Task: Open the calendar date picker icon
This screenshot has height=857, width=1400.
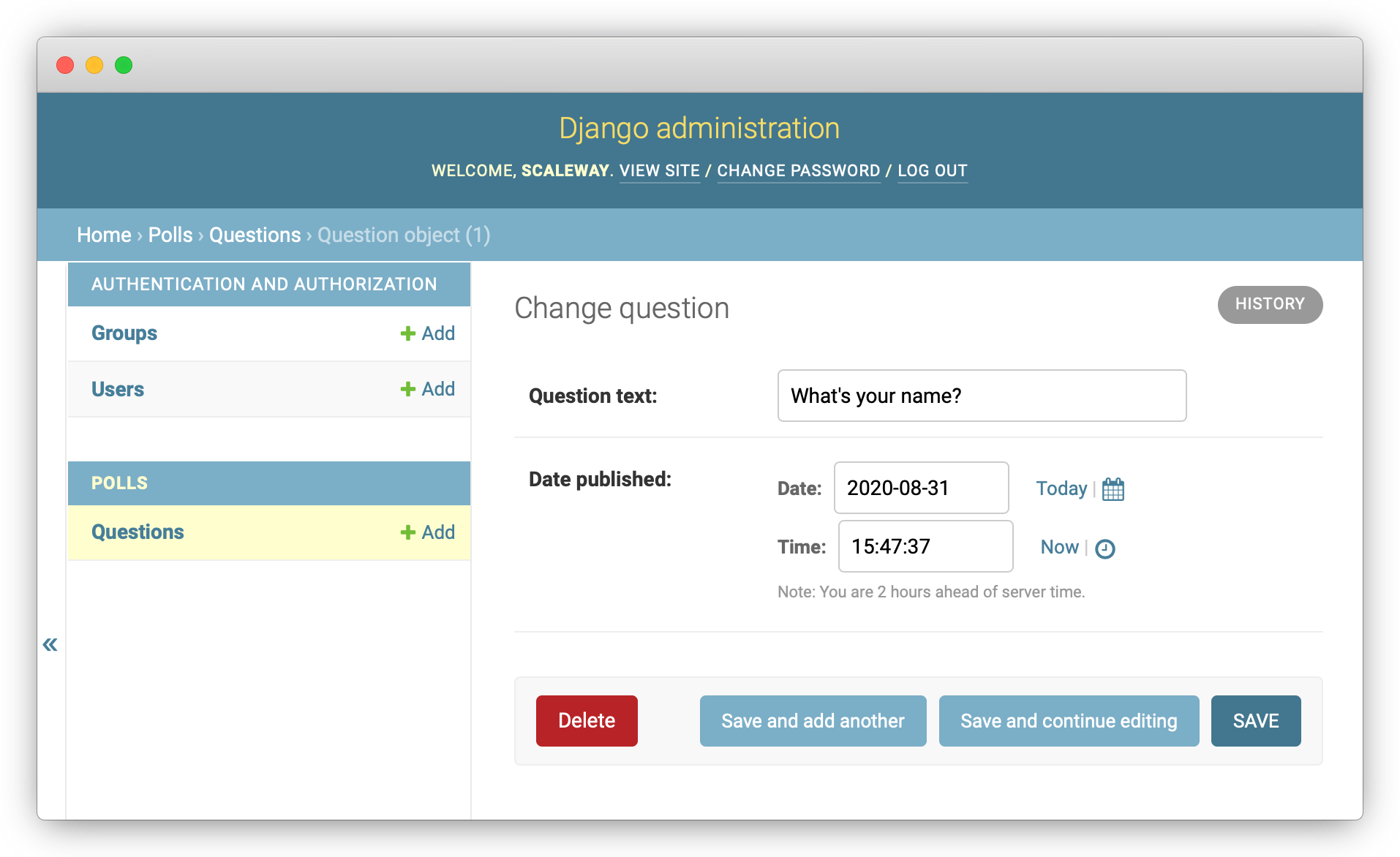Action: (x=1113, y=489)
